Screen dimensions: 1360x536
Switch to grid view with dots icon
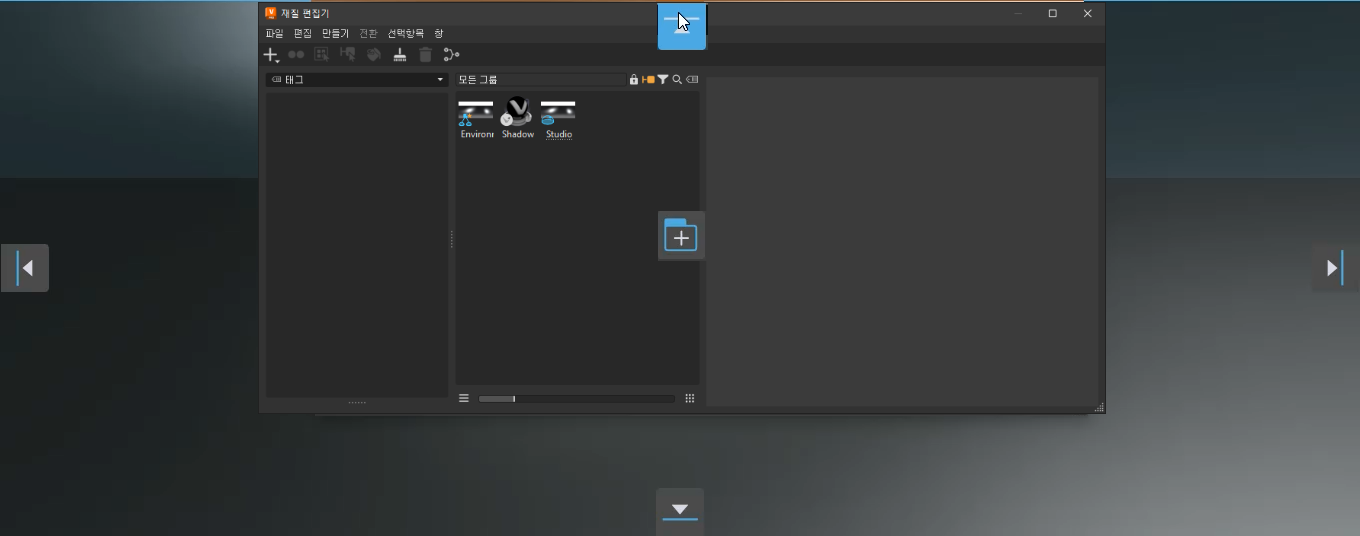coord(690,398)
